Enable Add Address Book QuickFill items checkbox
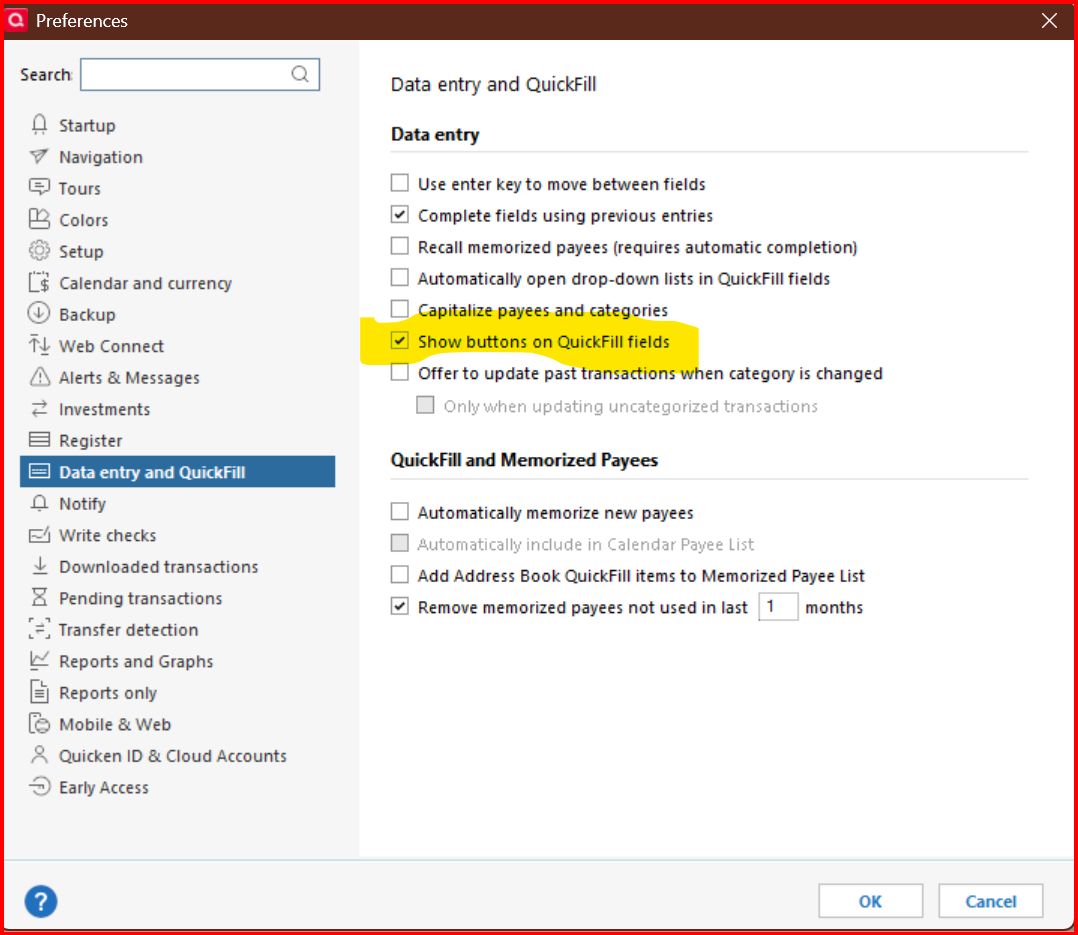This screenshot has height=935, width=1078. 399,575
